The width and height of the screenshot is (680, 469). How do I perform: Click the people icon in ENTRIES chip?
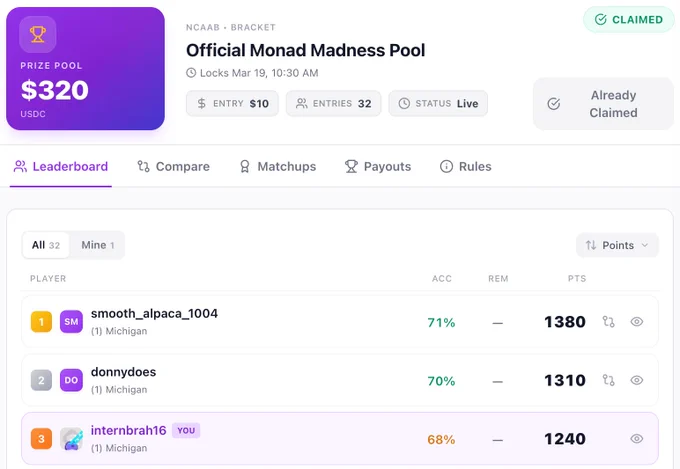[x=301, y=103]
